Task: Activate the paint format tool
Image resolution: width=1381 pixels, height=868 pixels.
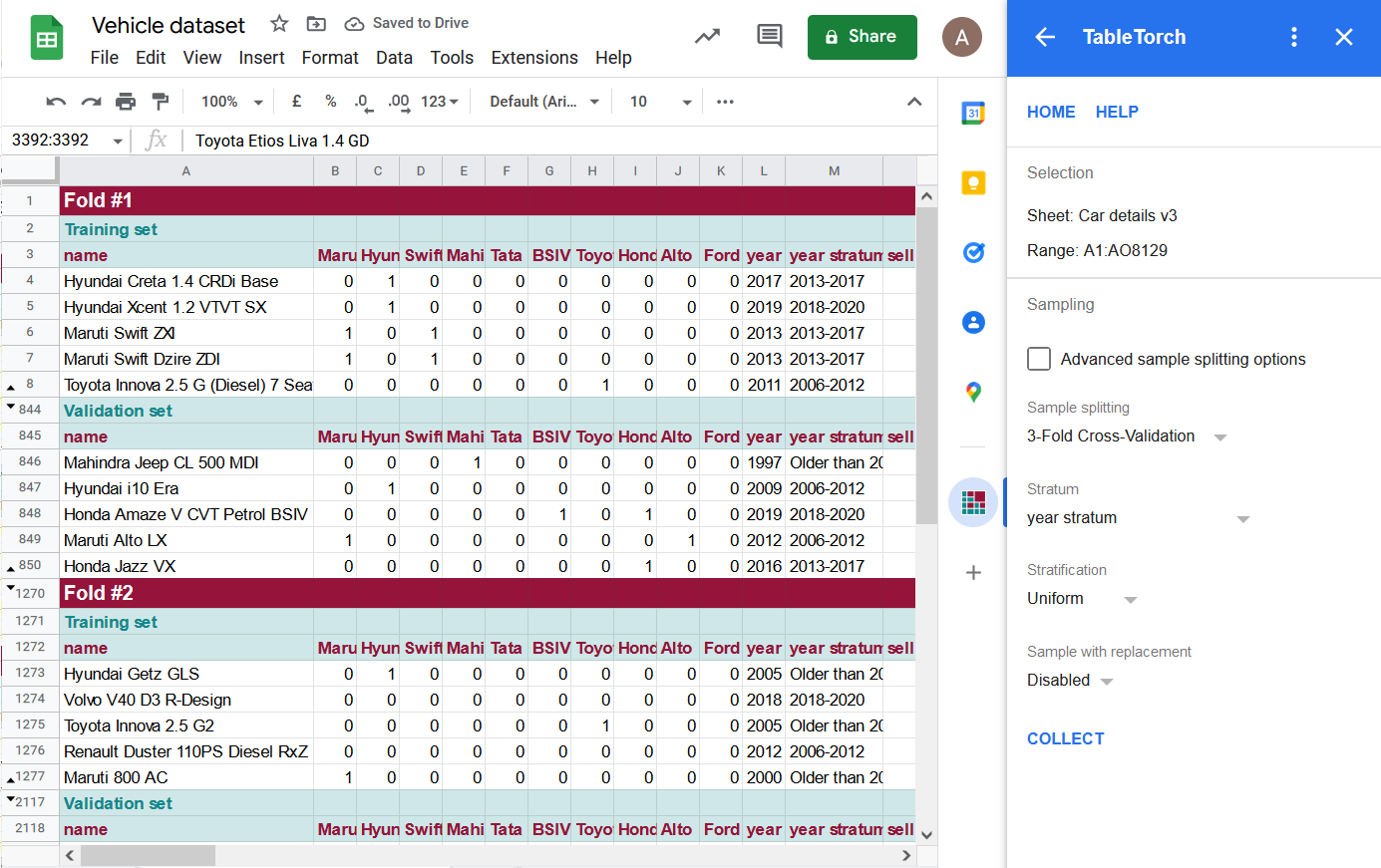Action: (160, 102)
